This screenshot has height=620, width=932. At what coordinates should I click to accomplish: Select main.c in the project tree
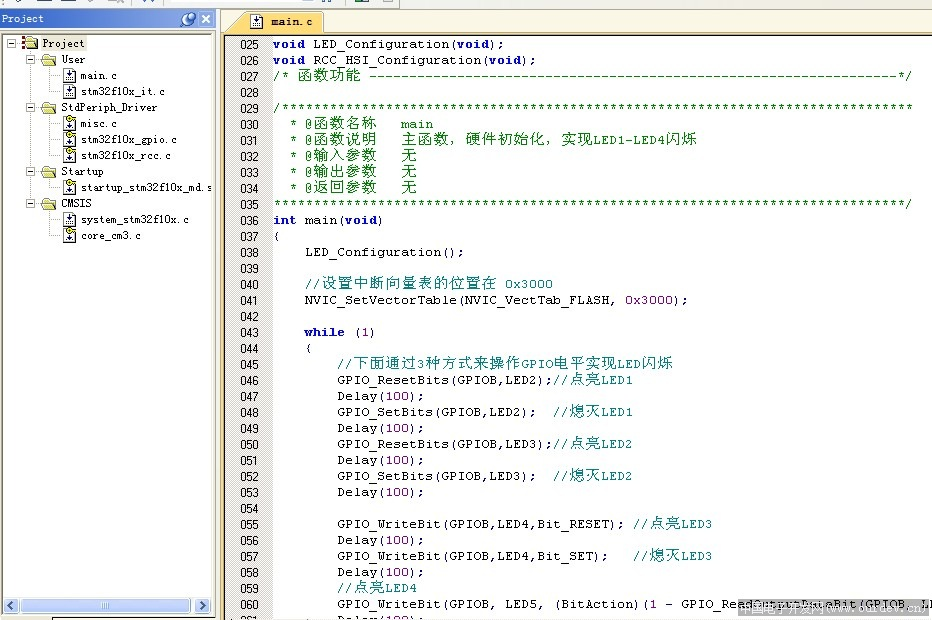pos(99,75)
